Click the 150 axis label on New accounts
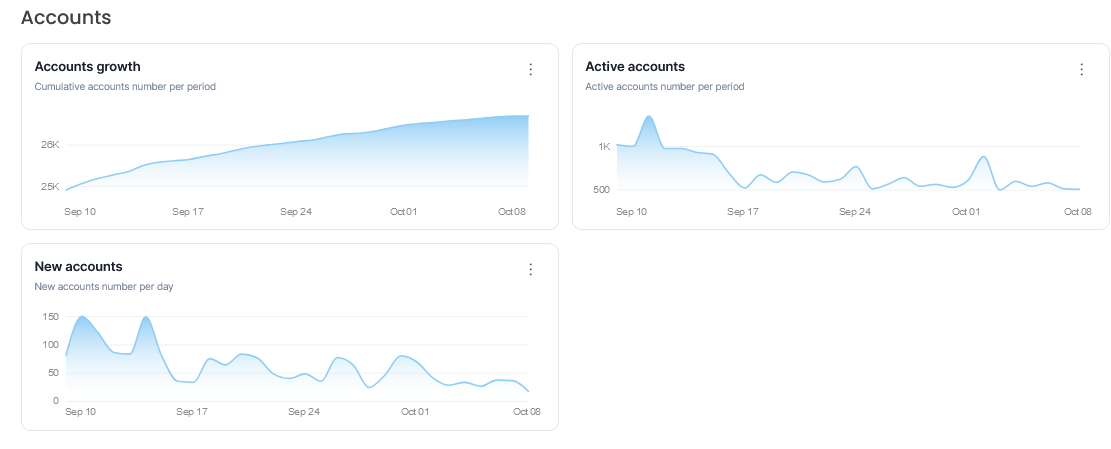Viewport: 1111px width, 449px height. tap(51, 317)
